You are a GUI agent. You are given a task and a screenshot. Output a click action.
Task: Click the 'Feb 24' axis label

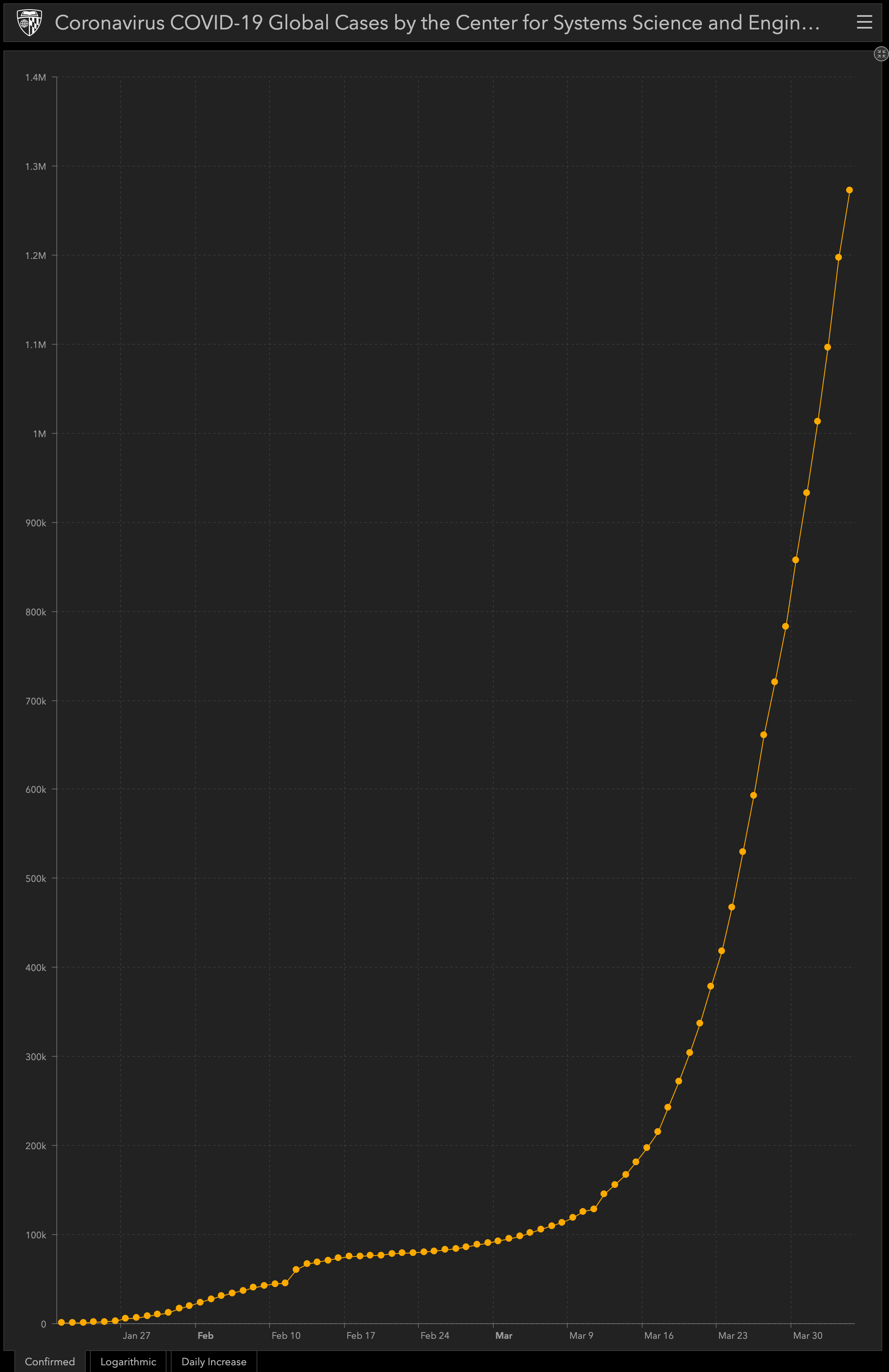click(x=434, y=1335)
